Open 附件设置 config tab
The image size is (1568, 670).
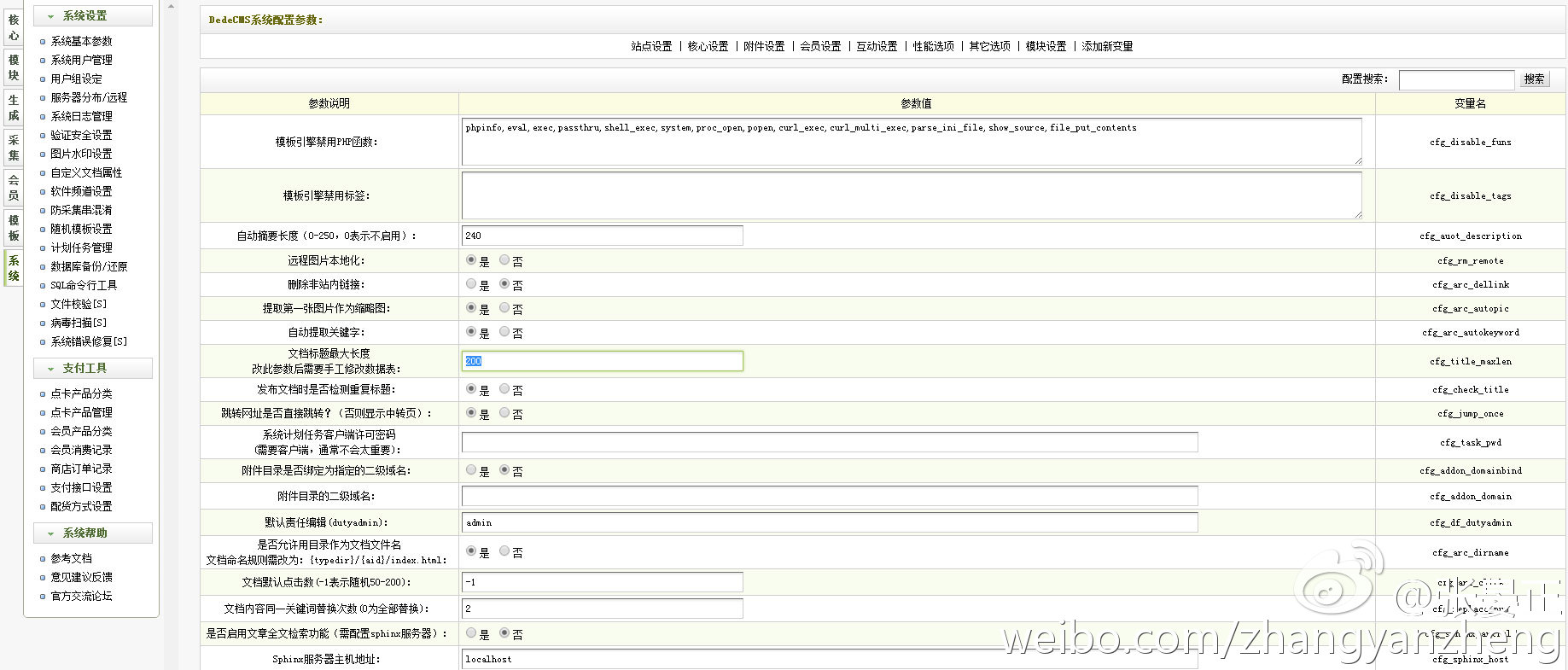pos(764,46)
